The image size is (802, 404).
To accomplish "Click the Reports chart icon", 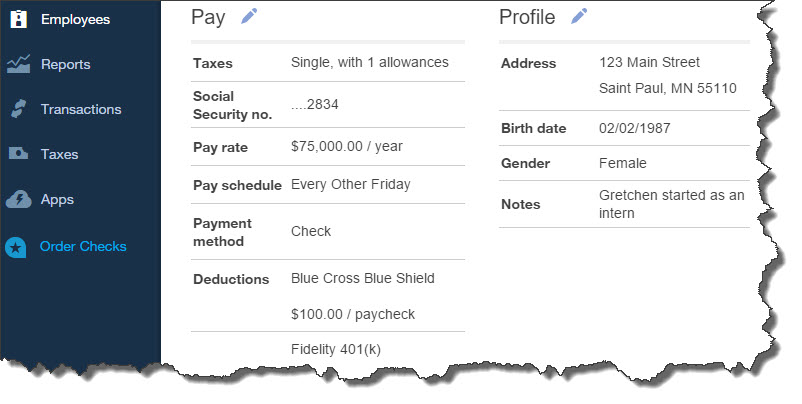I will coord(18,64).
